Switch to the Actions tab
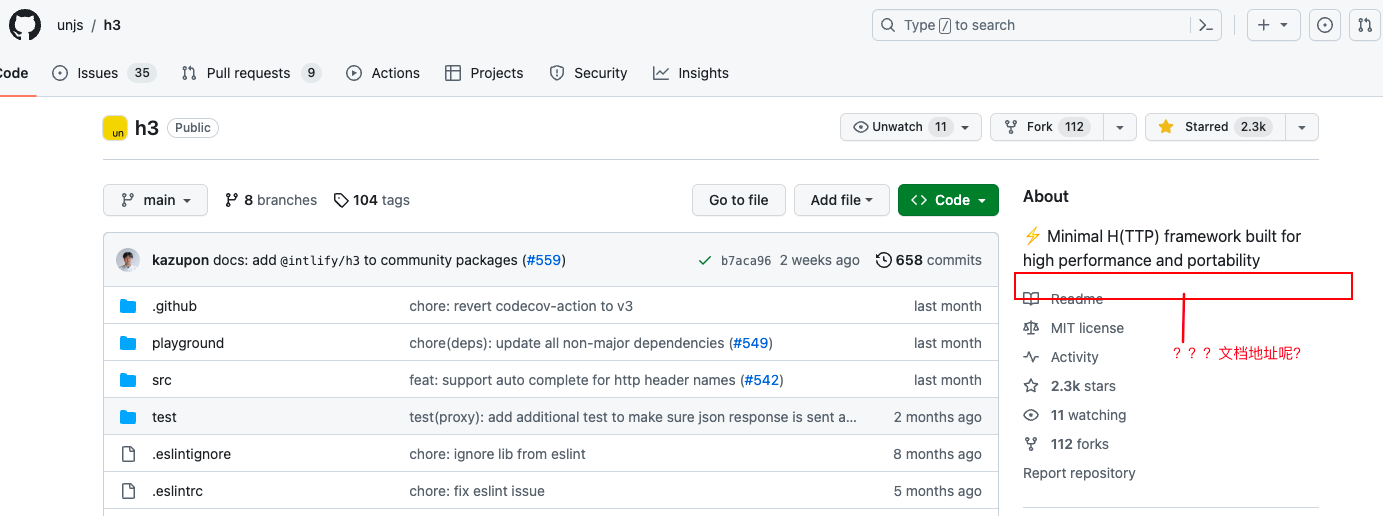Screen dimensions: 1383x516 [383, 73]
